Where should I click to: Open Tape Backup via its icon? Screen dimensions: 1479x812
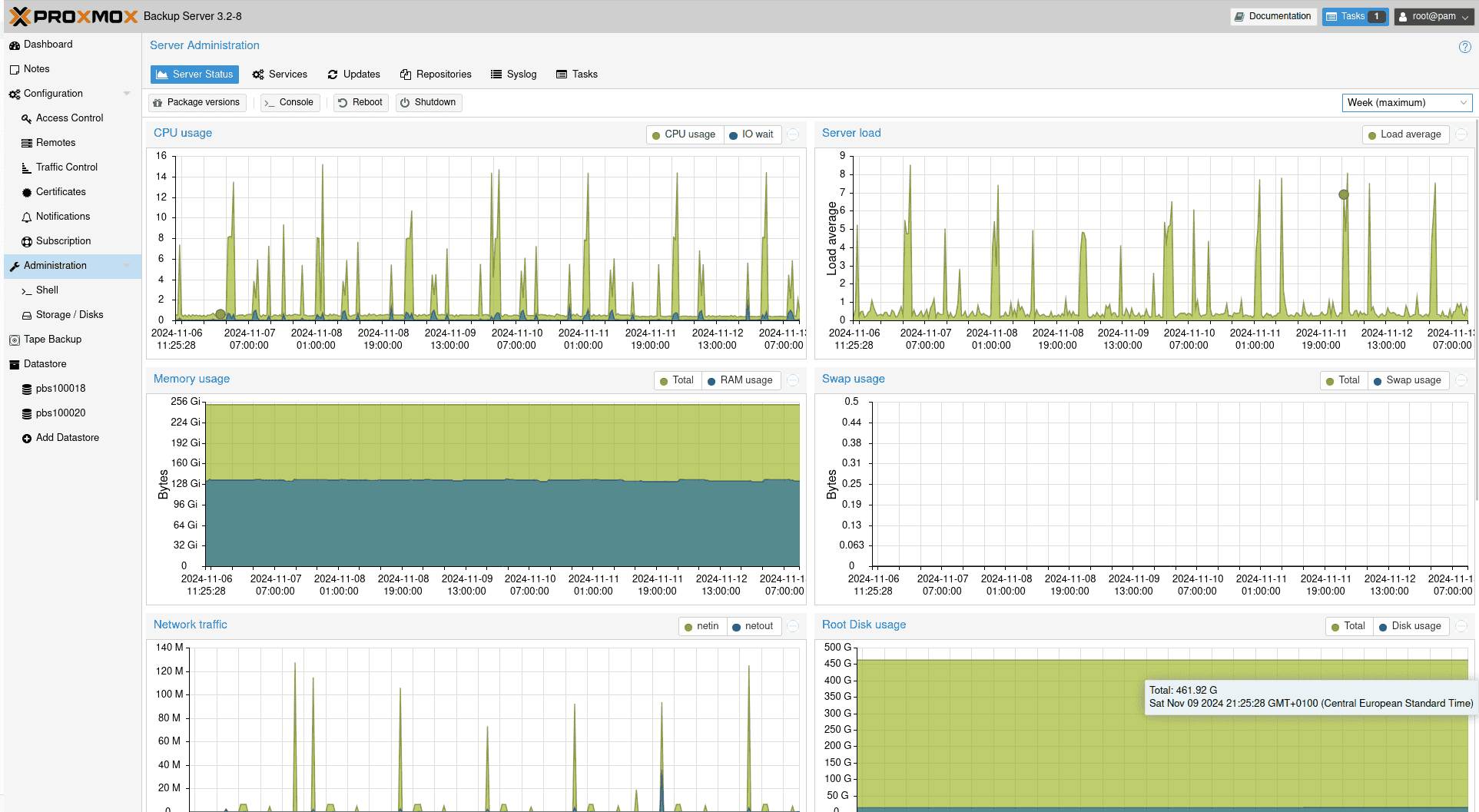coord(15,340)
